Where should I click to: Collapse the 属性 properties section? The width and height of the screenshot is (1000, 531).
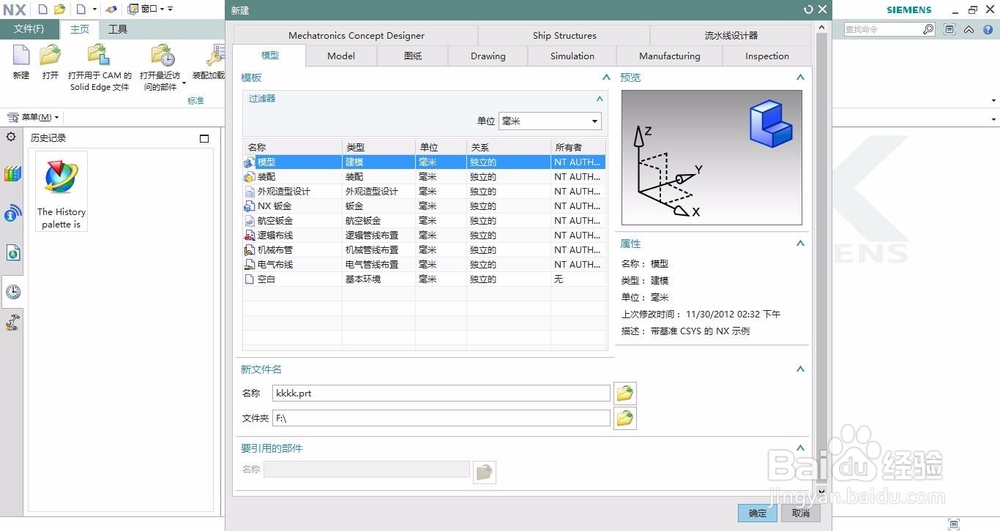pos(800,244)
